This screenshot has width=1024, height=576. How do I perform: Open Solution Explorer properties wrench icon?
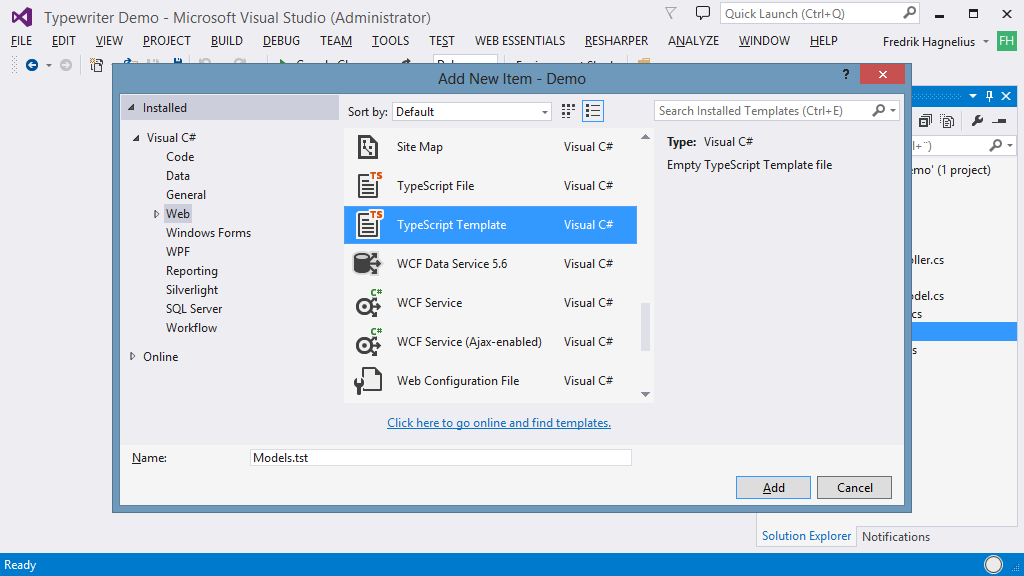[977, 121]
